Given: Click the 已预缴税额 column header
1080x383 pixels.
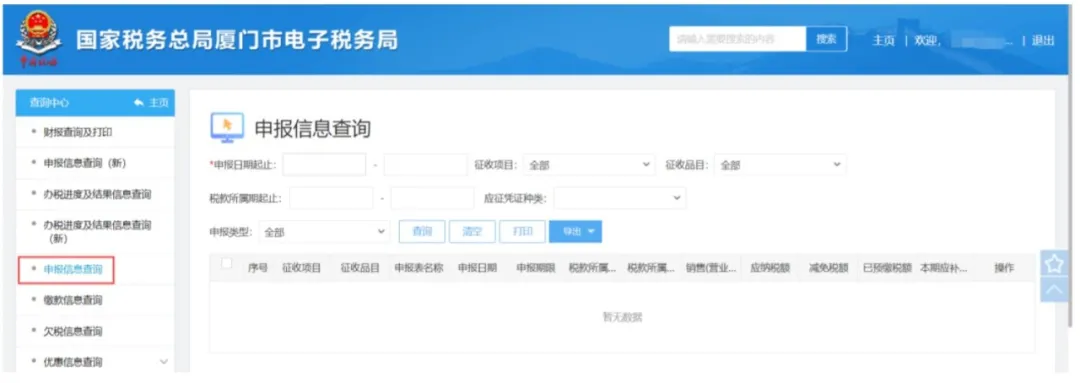Looking at the screenshot, I should point(887,269).
